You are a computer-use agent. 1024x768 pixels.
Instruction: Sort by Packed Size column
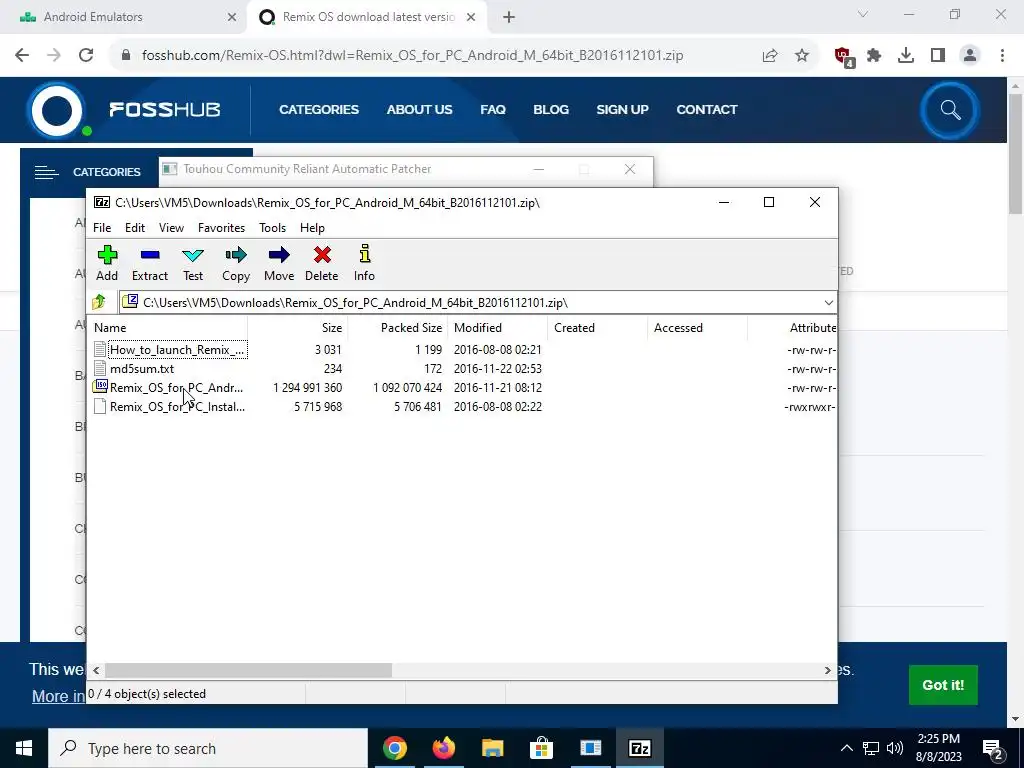click(398, 328)
